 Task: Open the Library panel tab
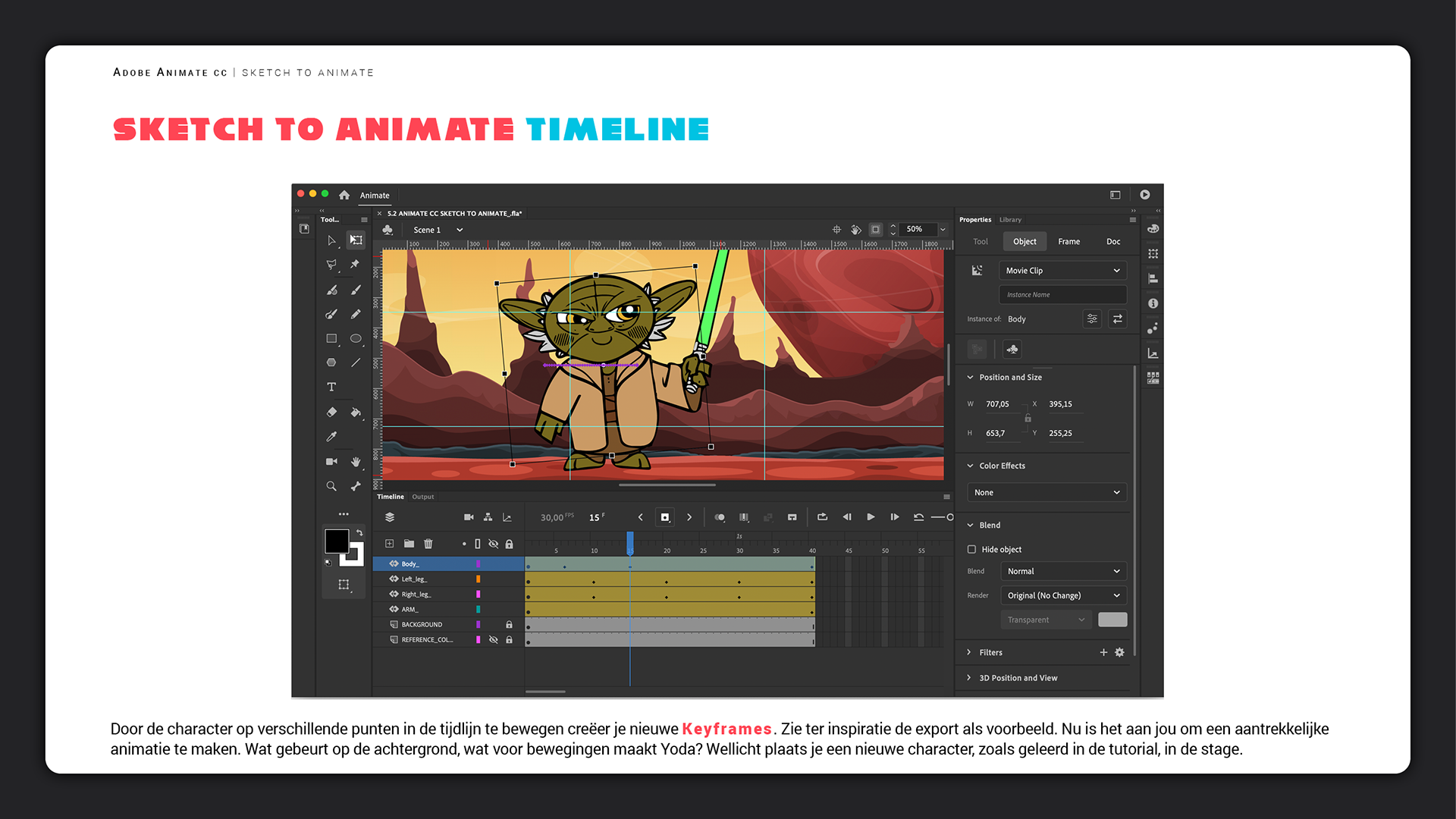click(1009, 220)
